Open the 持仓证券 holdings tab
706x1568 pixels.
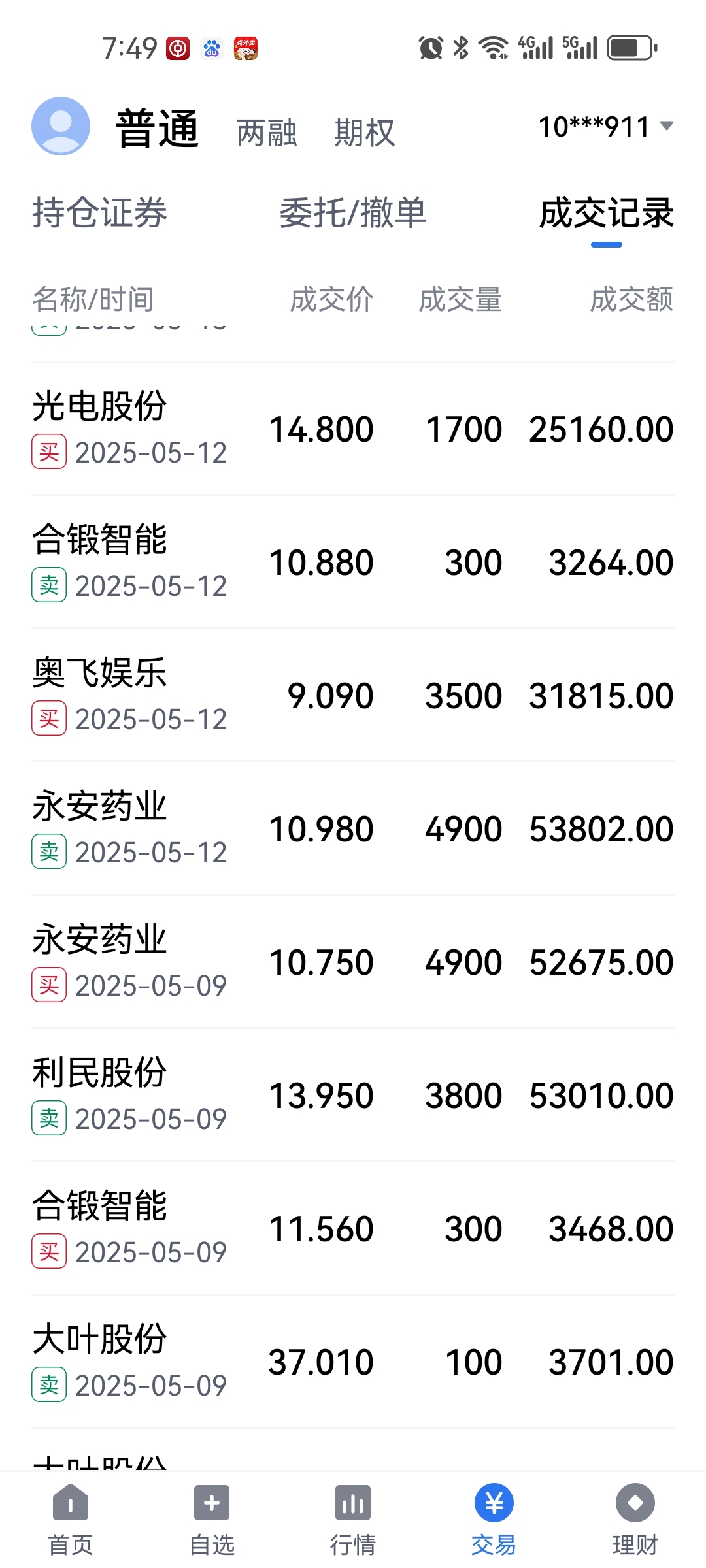click(99, 213)
